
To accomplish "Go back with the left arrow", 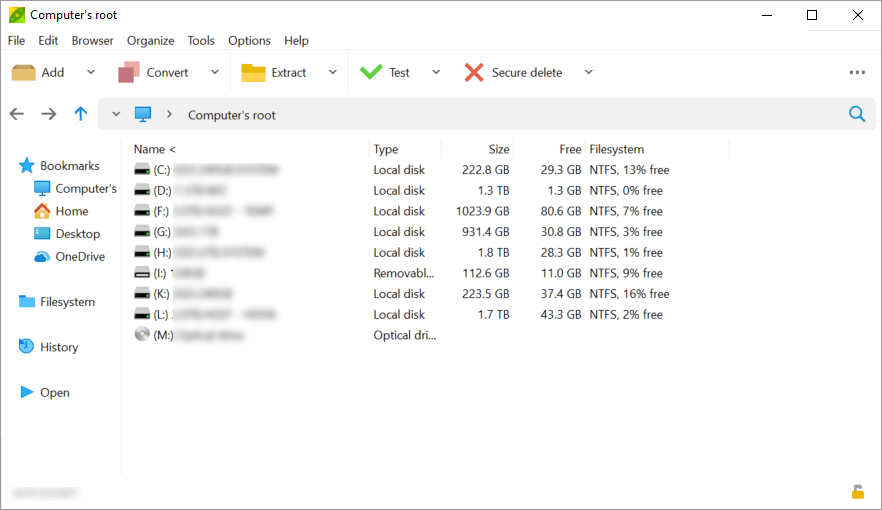I will [x=17, y=114].
